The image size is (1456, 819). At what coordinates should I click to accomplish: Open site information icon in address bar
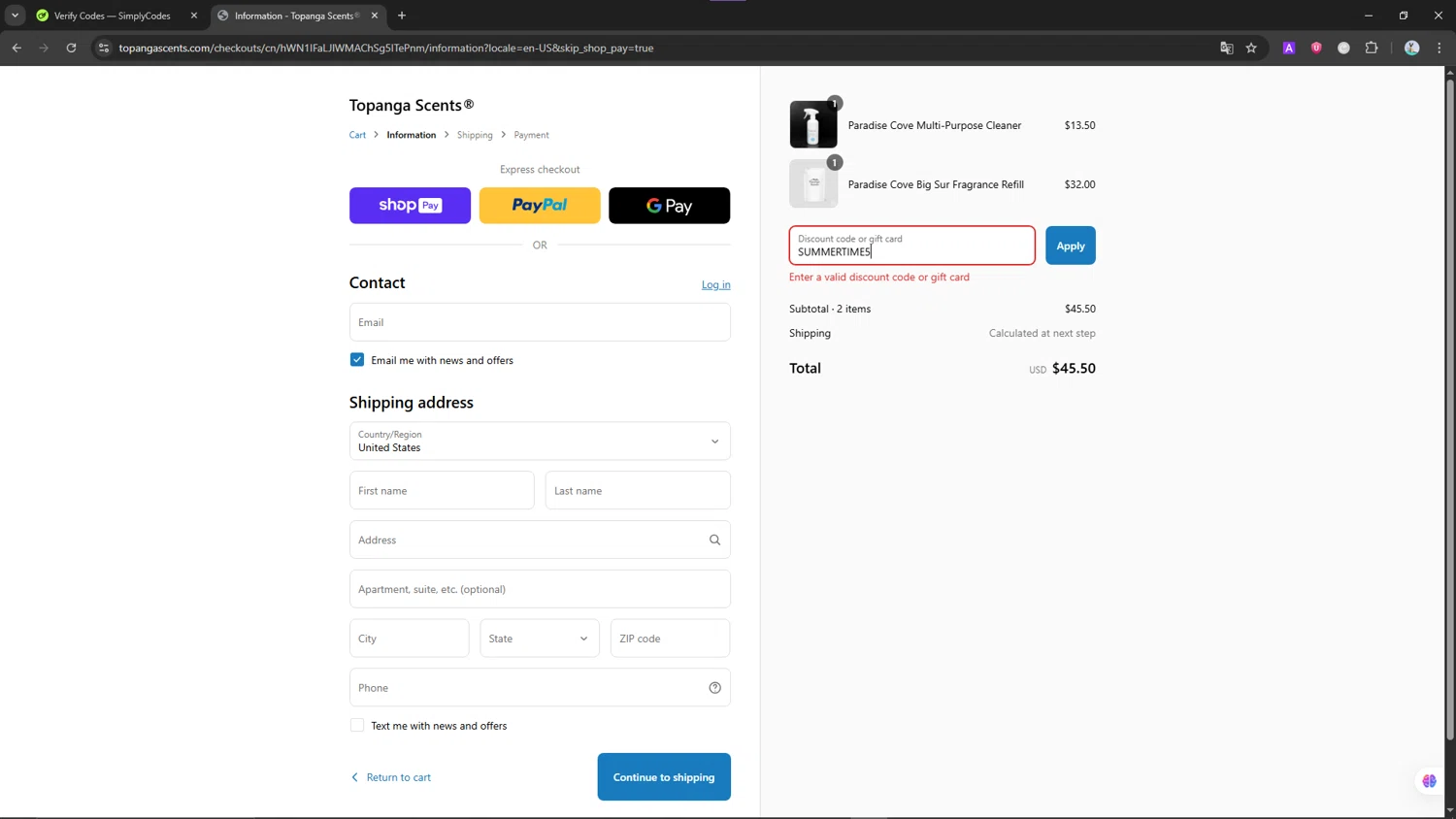tap(104, 48)
